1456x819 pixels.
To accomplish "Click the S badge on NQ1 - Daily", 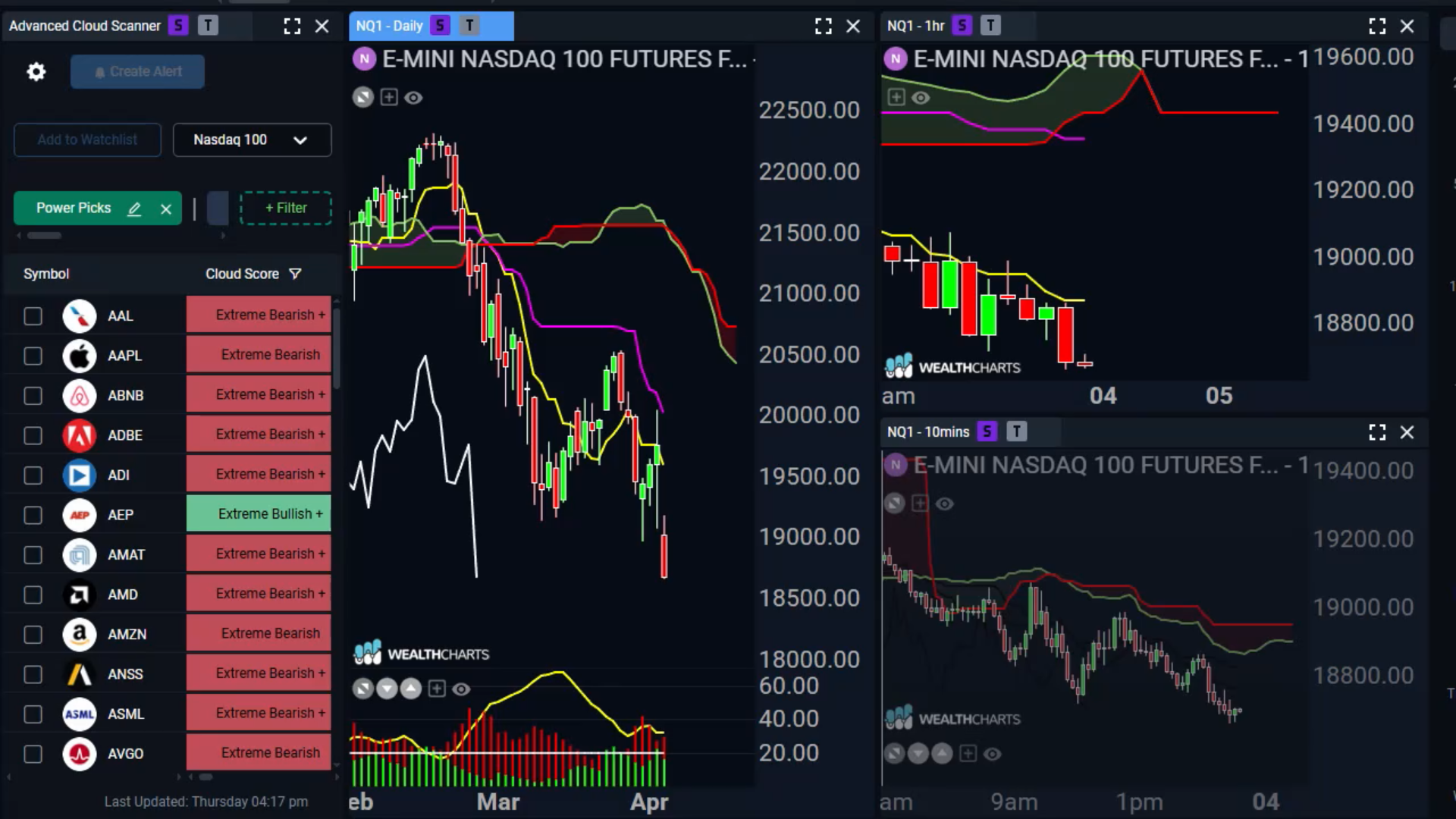I will [440, 26].
